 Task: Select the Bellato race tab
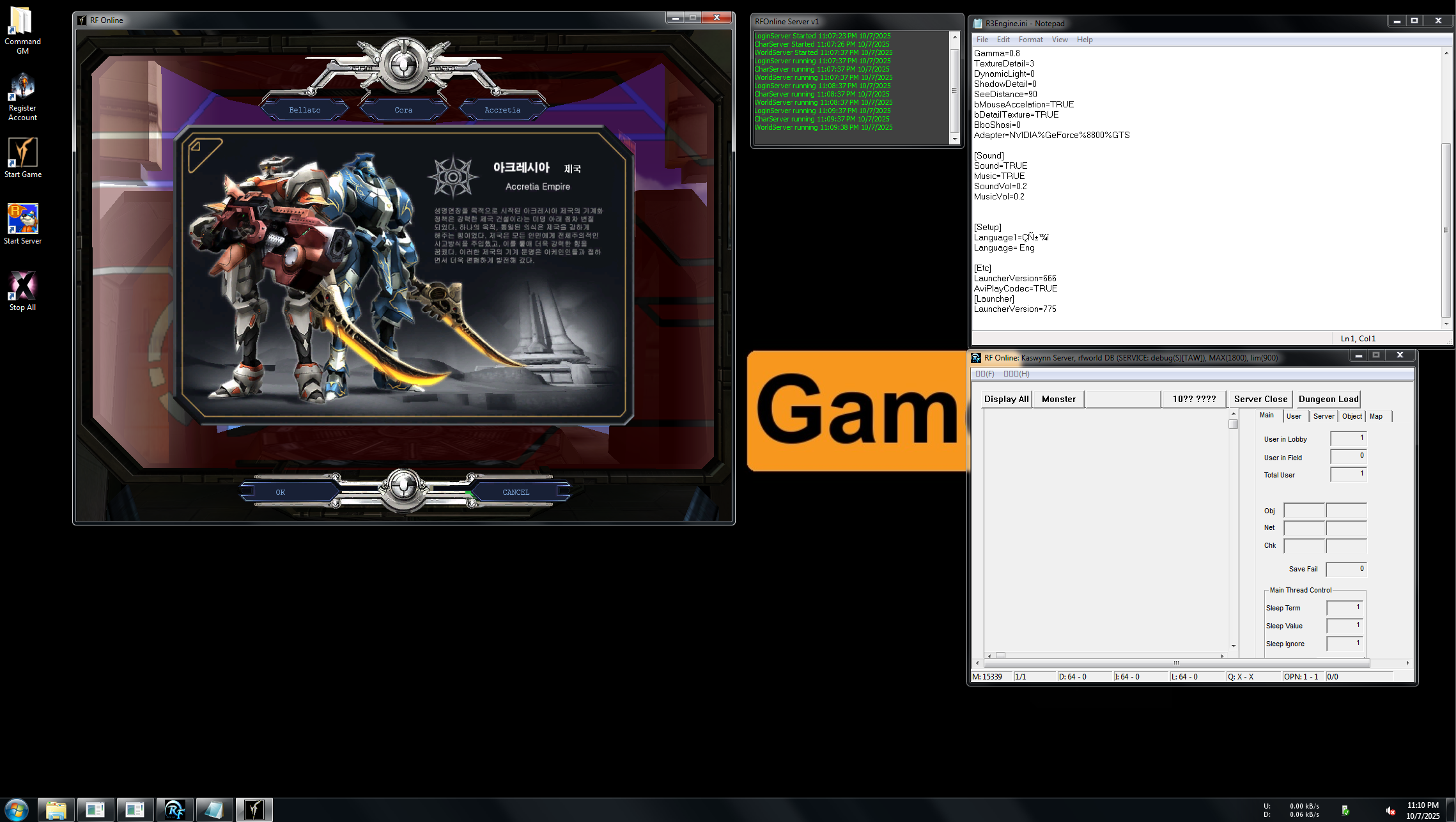click(305, 110)
